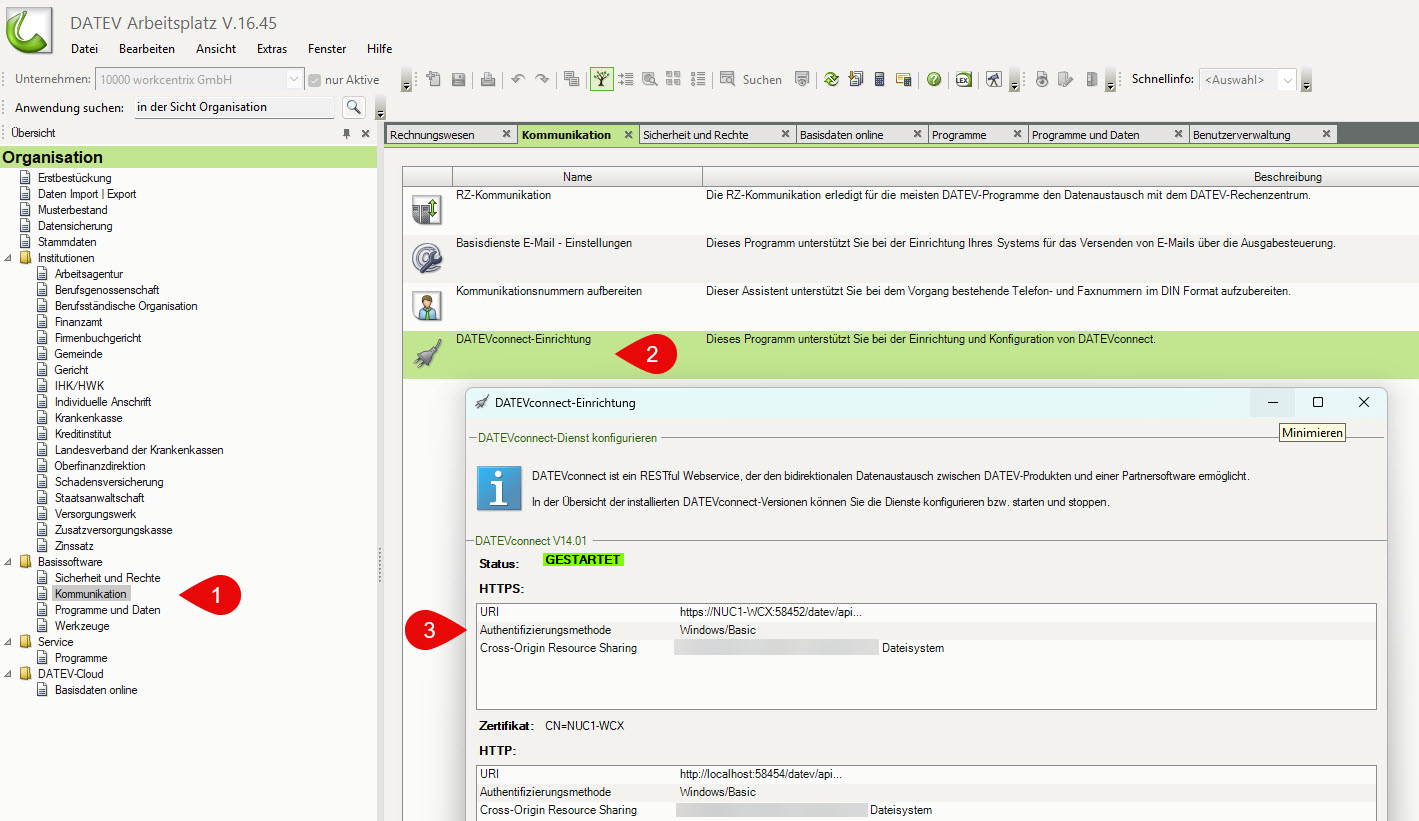Click the RZ-Kommunikation program icon
The image size is (1419, 821).
(x=427, y=210)
